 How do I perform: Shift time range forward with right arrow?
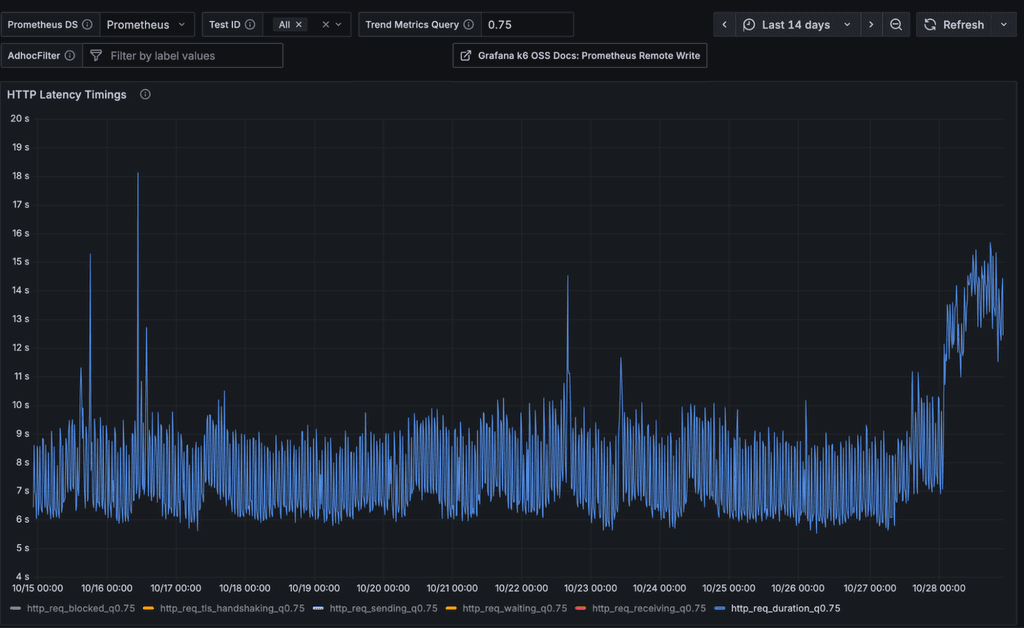pos(871,24)
